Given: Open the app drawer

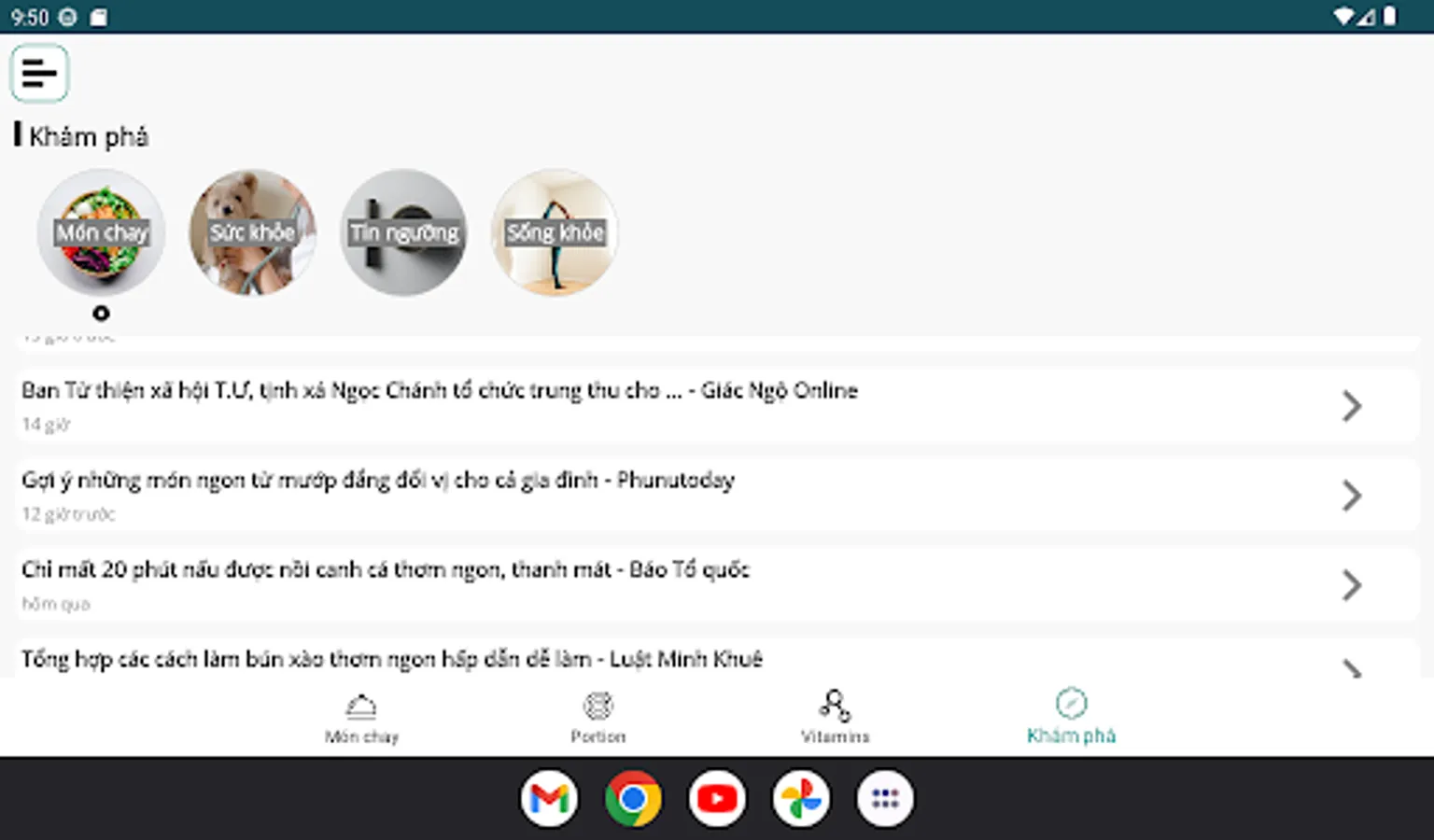Looking at the screenshot, I should 884,798.
